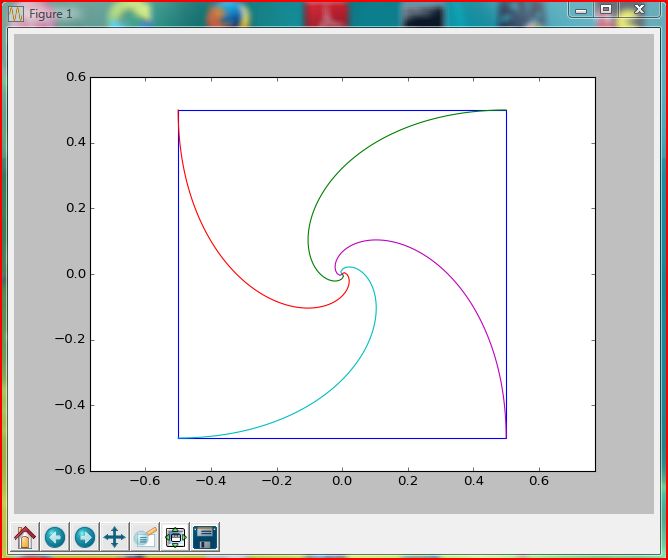Click the y-axis tick label −0.6

[70, 471]
